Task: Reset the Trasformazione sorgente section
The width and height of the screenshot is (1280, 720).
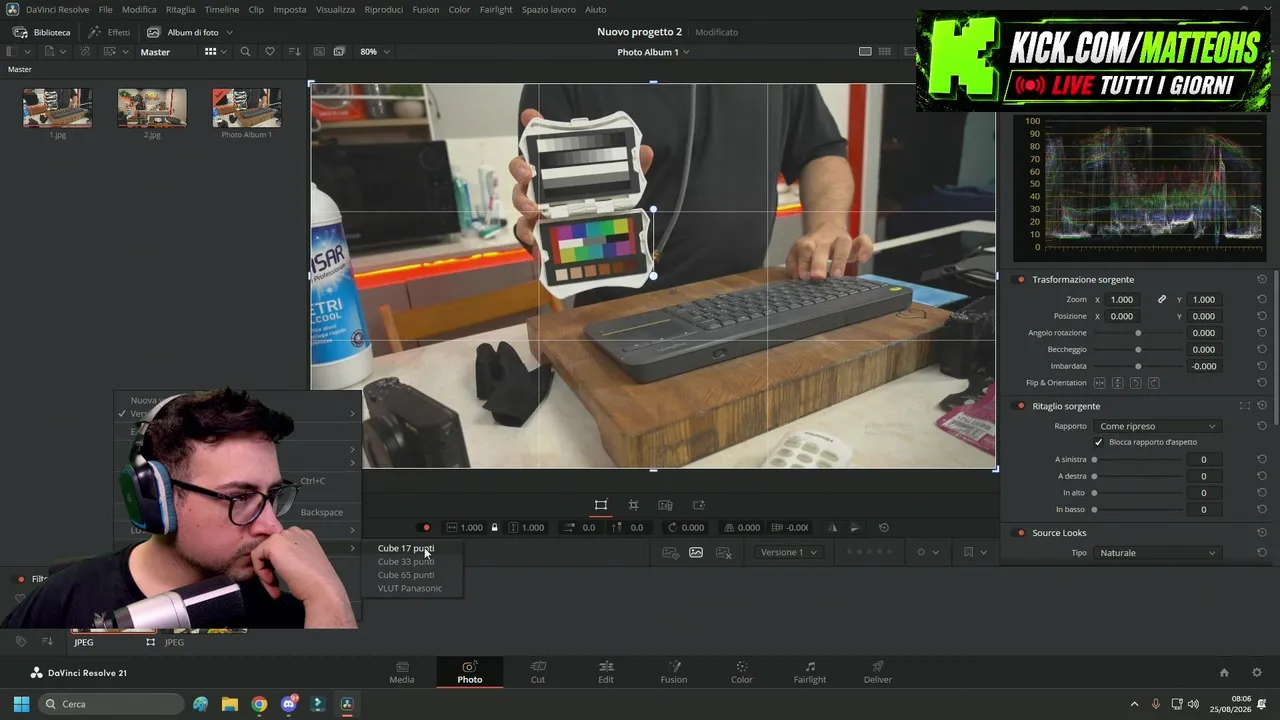Action: (1262, 280)
